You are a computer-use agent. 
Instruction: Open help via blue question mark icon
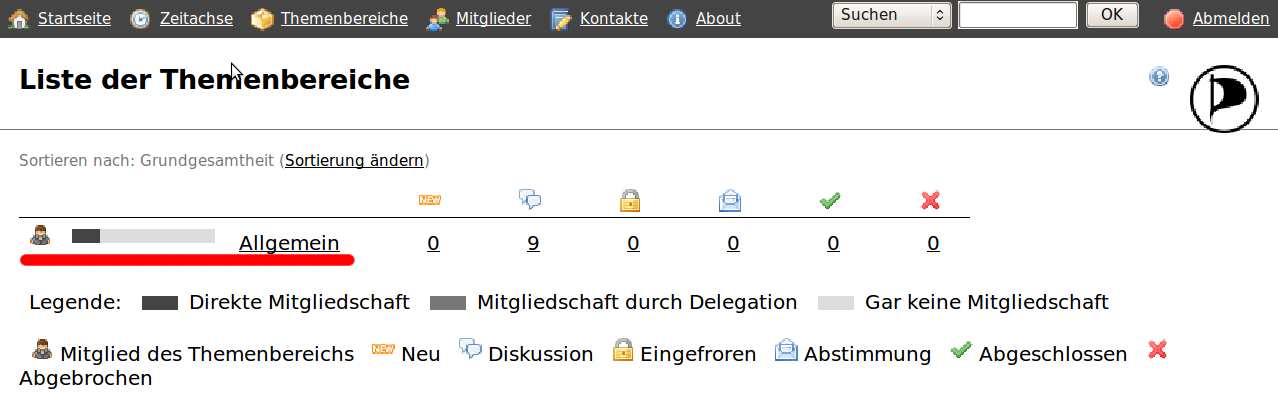(1159, 76)
